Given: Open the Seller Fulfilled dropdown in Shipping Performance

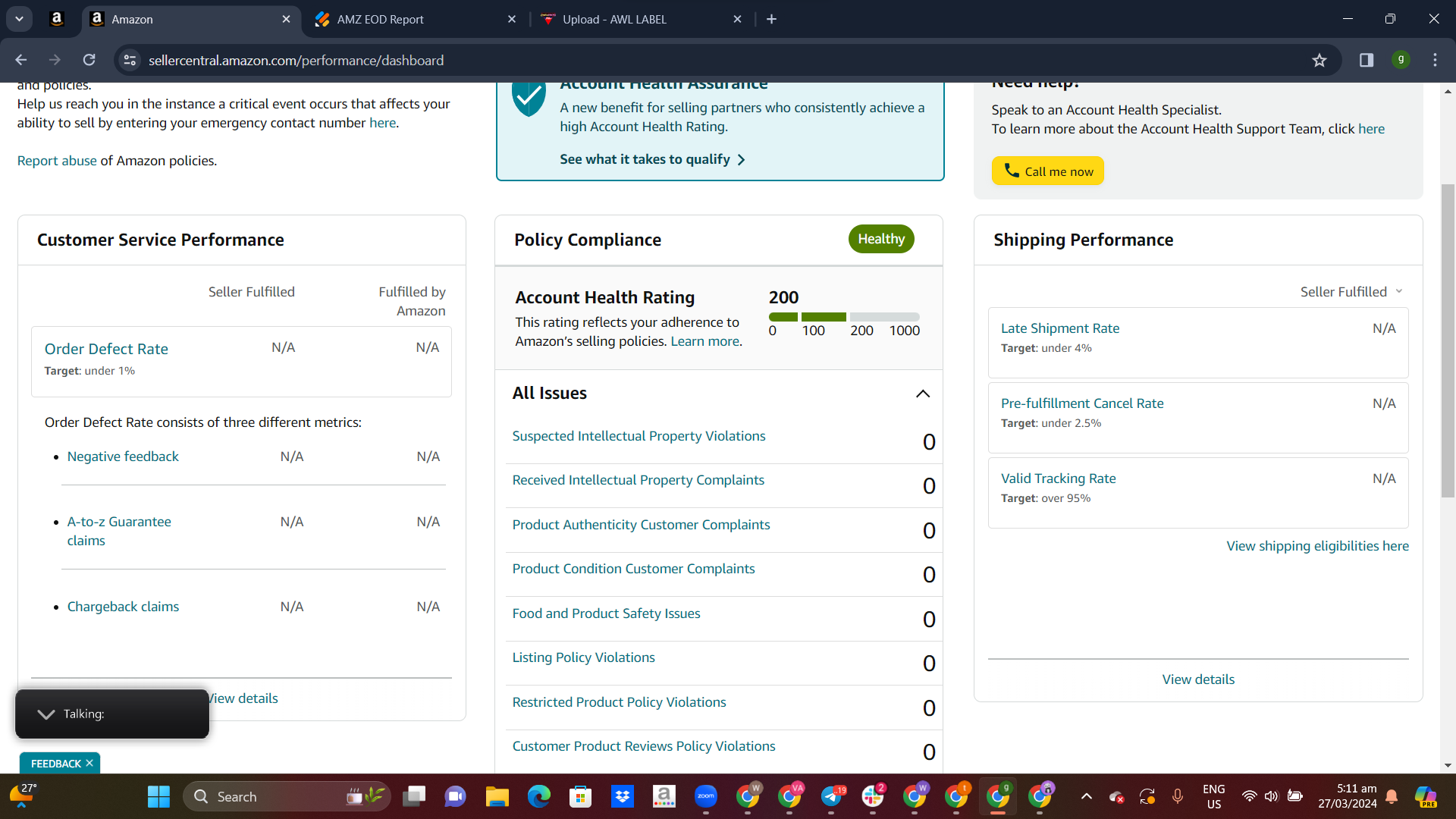Looking at the screenshot, I should coord(1351,292).
